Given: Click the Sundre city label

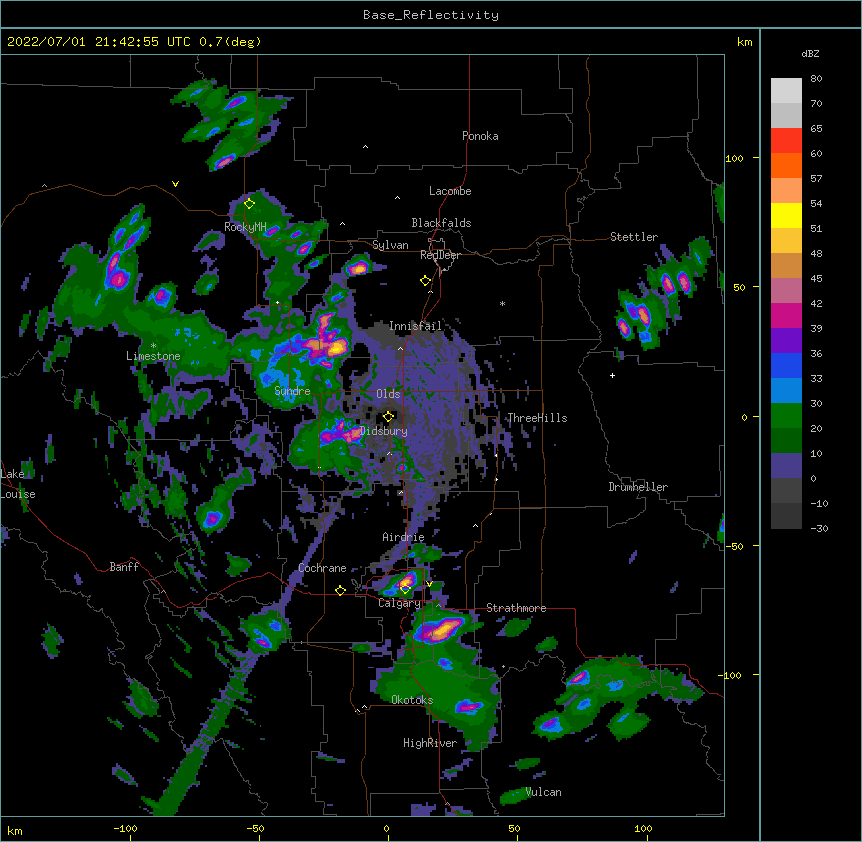Looking at the screenshot, I should pos(292,391).
